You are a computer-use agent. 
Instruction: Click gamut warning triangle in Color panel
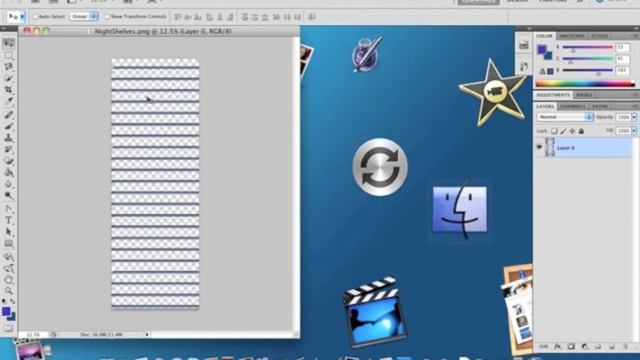(542, 71)
